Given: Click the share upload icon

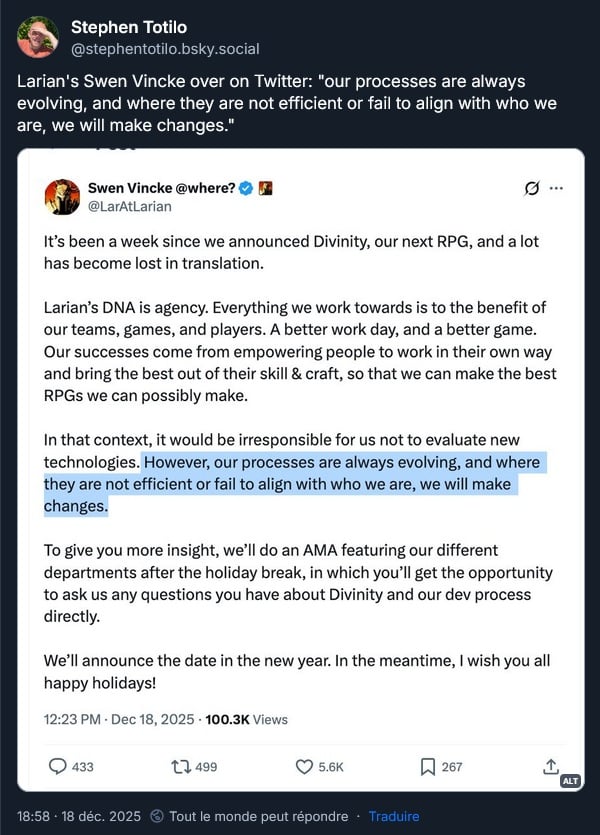Looking at the screenshot, I should coord(550,766).
